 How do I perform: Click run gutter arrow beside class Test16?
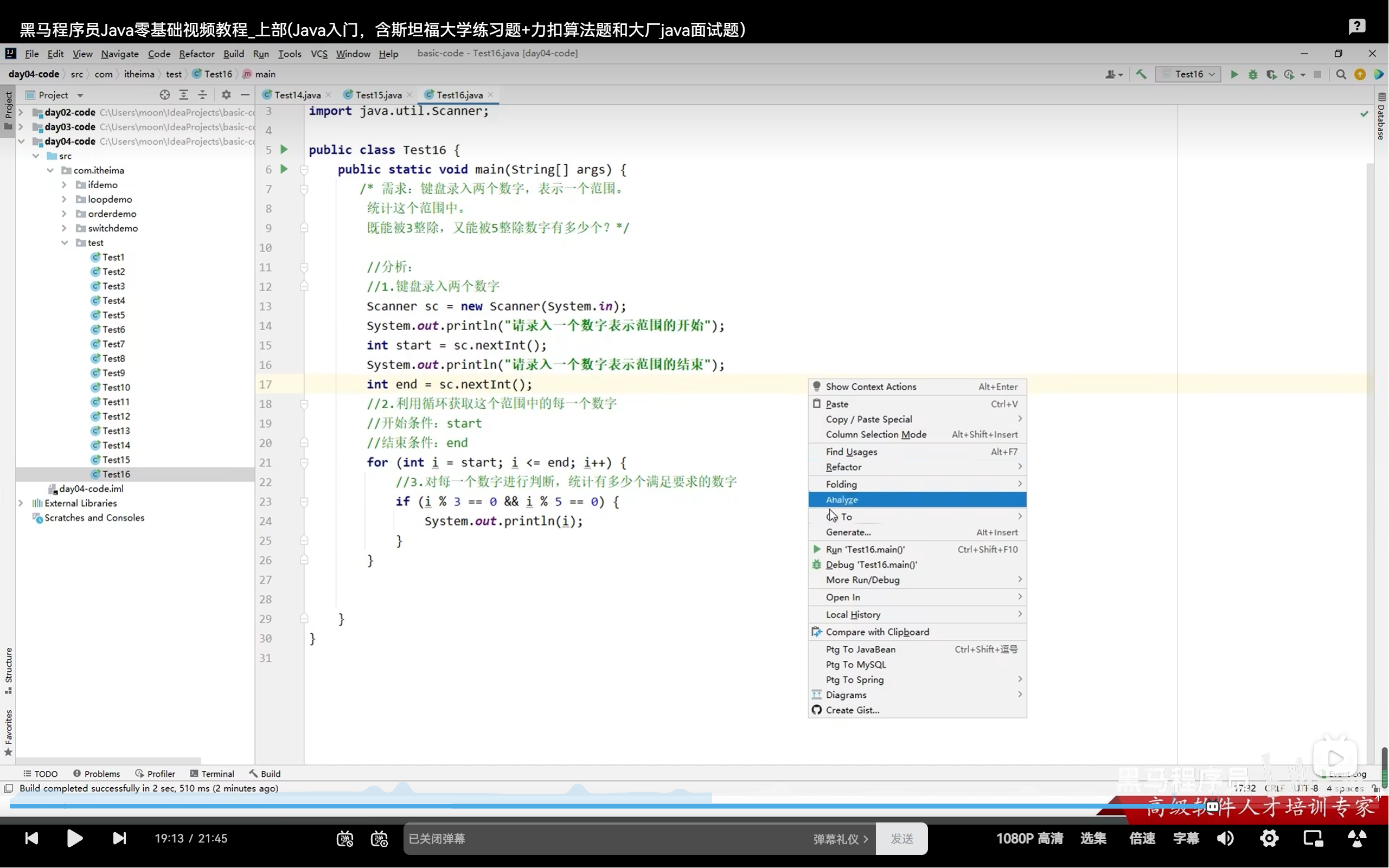[284, 150]
